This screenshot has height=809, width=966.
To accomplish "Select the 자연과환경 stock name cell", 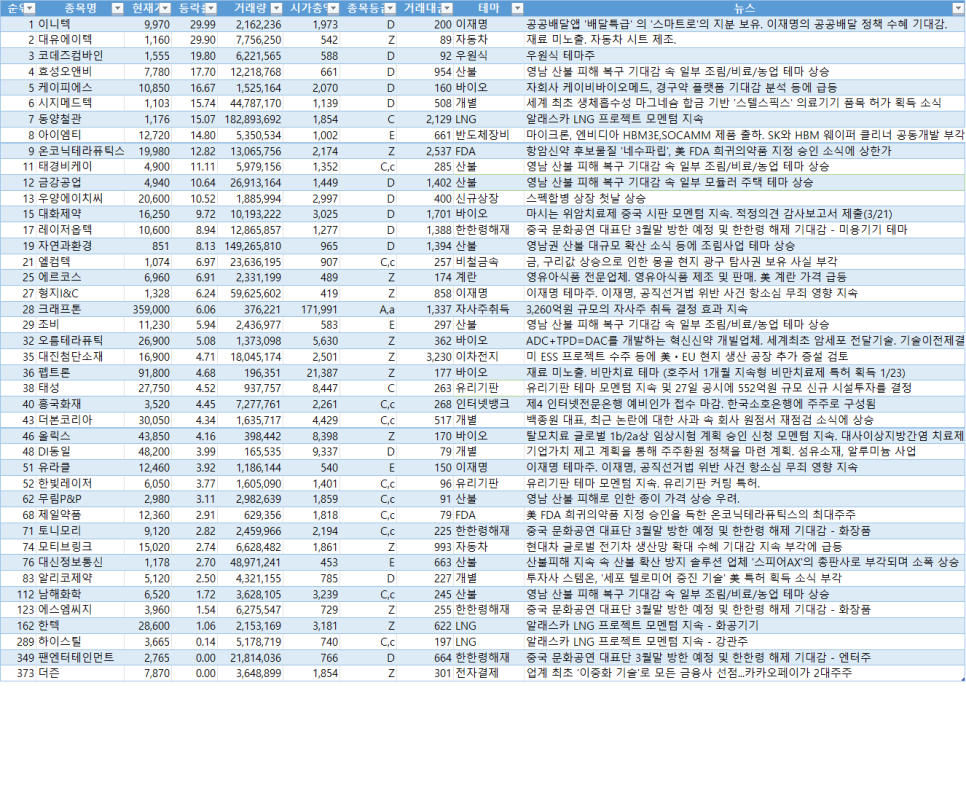I will point(80,246).
